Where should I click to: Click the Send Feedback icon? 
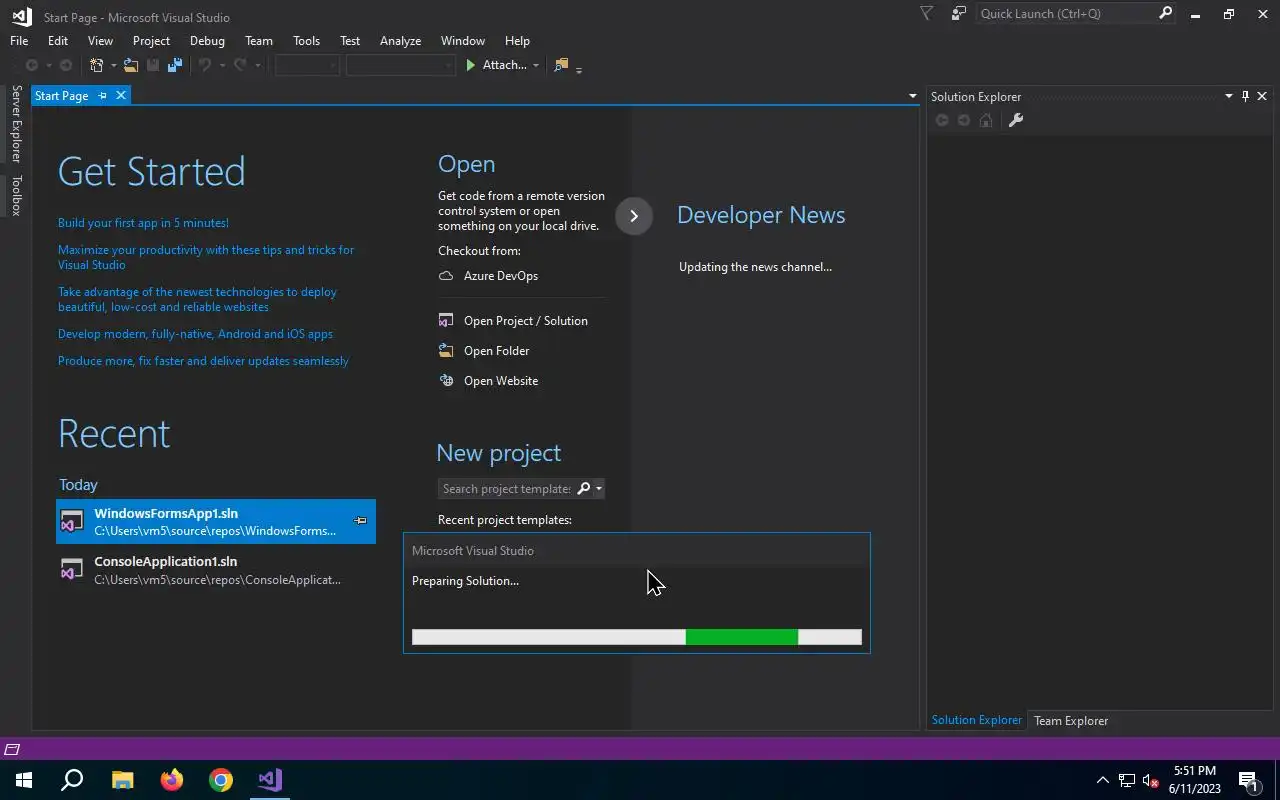[959, 14]
